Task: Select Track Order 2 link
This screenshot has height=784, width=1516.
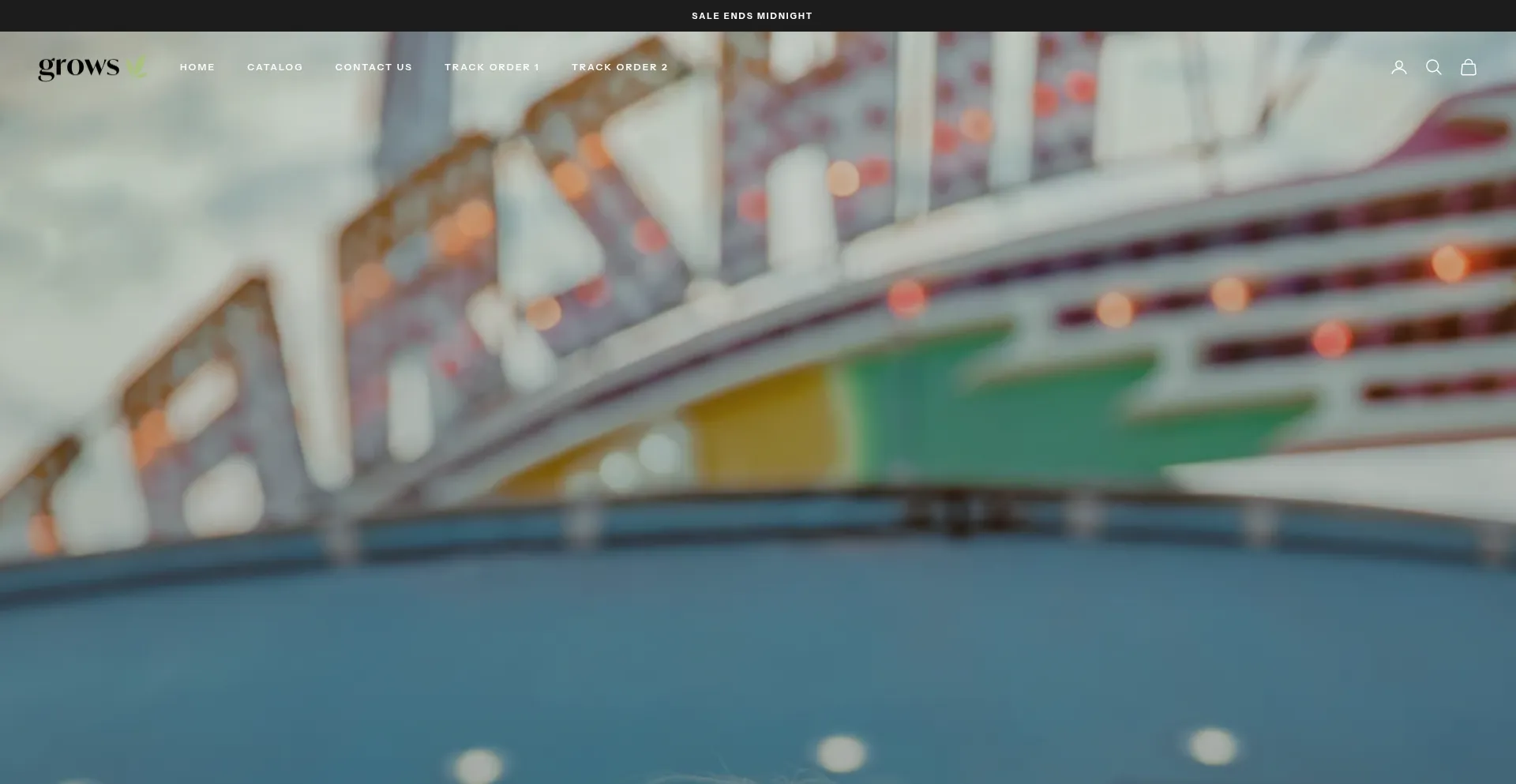Action: (x=620, y=67)
